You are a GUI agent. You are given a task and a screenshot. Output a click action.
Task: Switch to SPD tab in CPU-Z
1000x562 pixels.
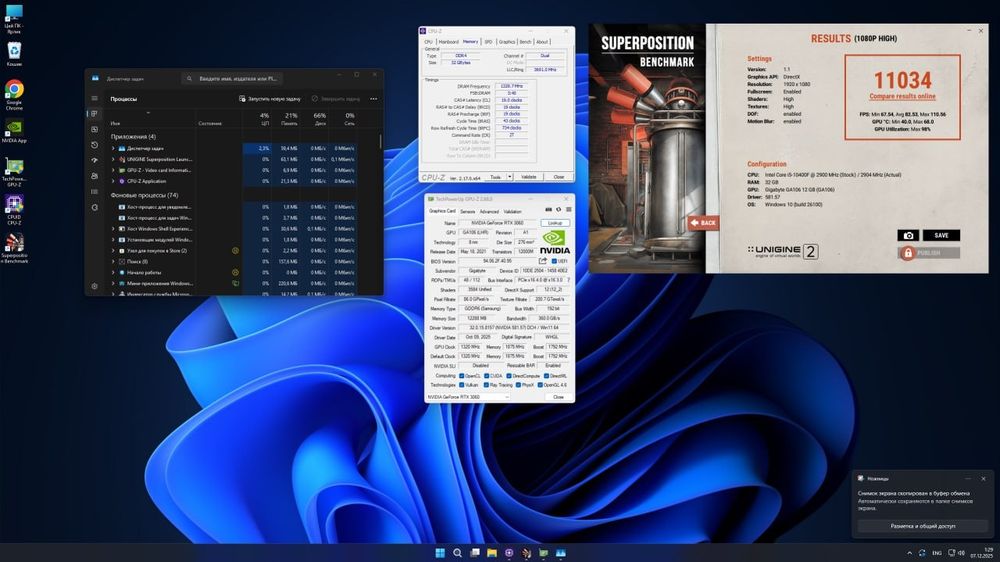tap(489, 41)
